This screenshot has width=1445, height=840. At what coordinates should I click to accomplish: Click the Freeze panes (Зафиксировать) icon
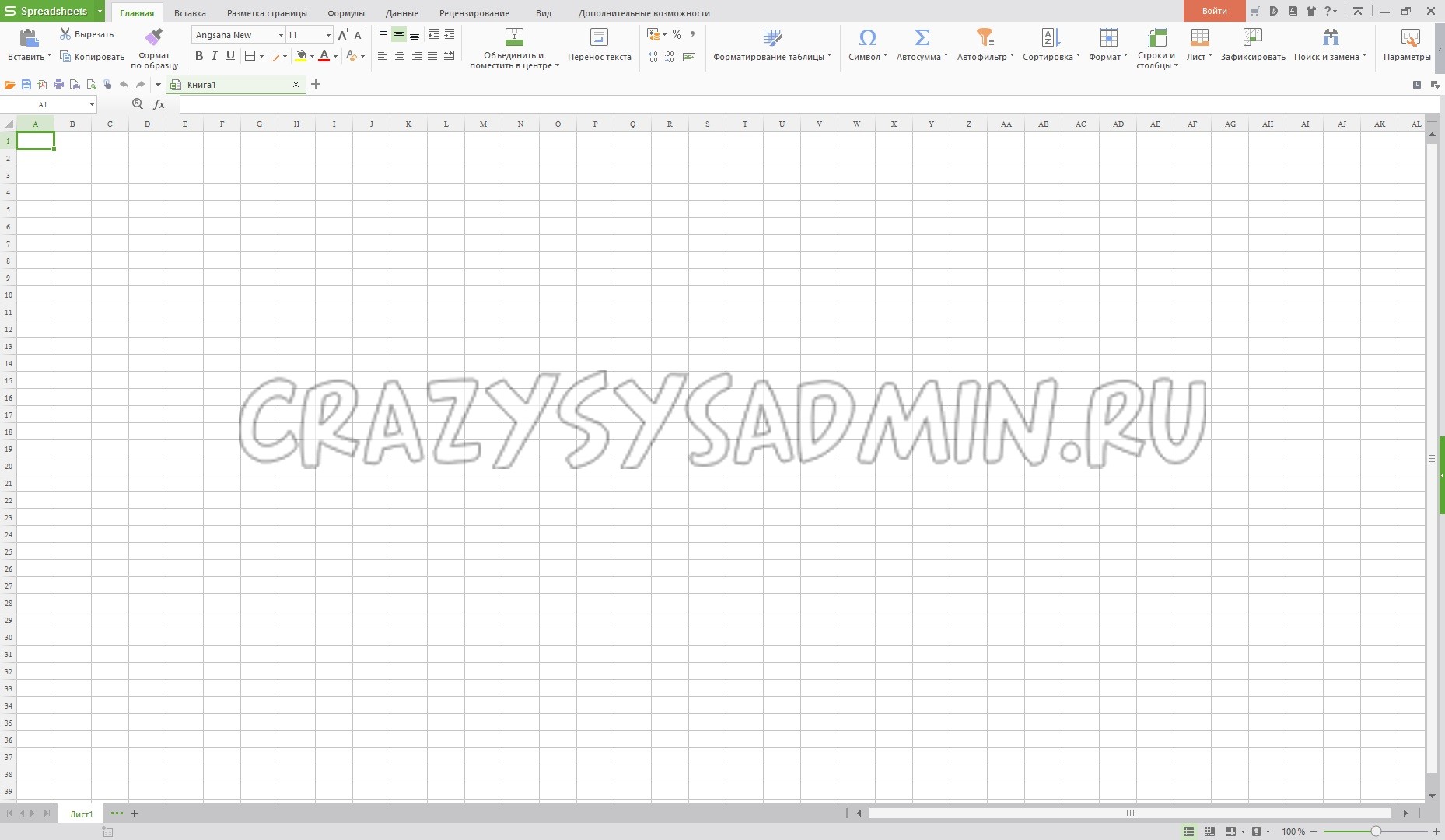click(1252, 37)
